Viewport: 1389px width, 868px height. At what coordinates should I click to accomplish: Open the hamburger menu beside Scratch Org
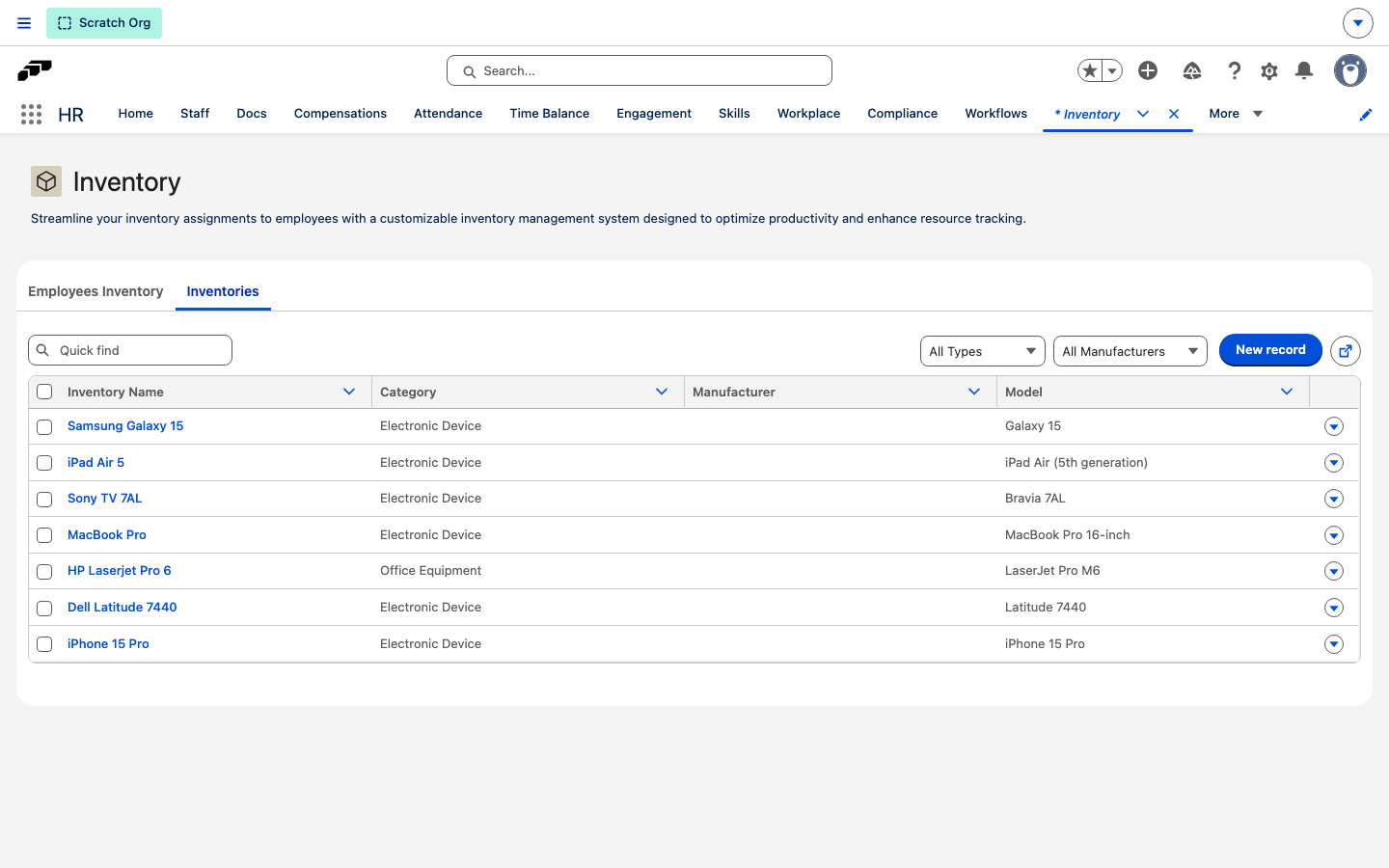pos(24,23)
